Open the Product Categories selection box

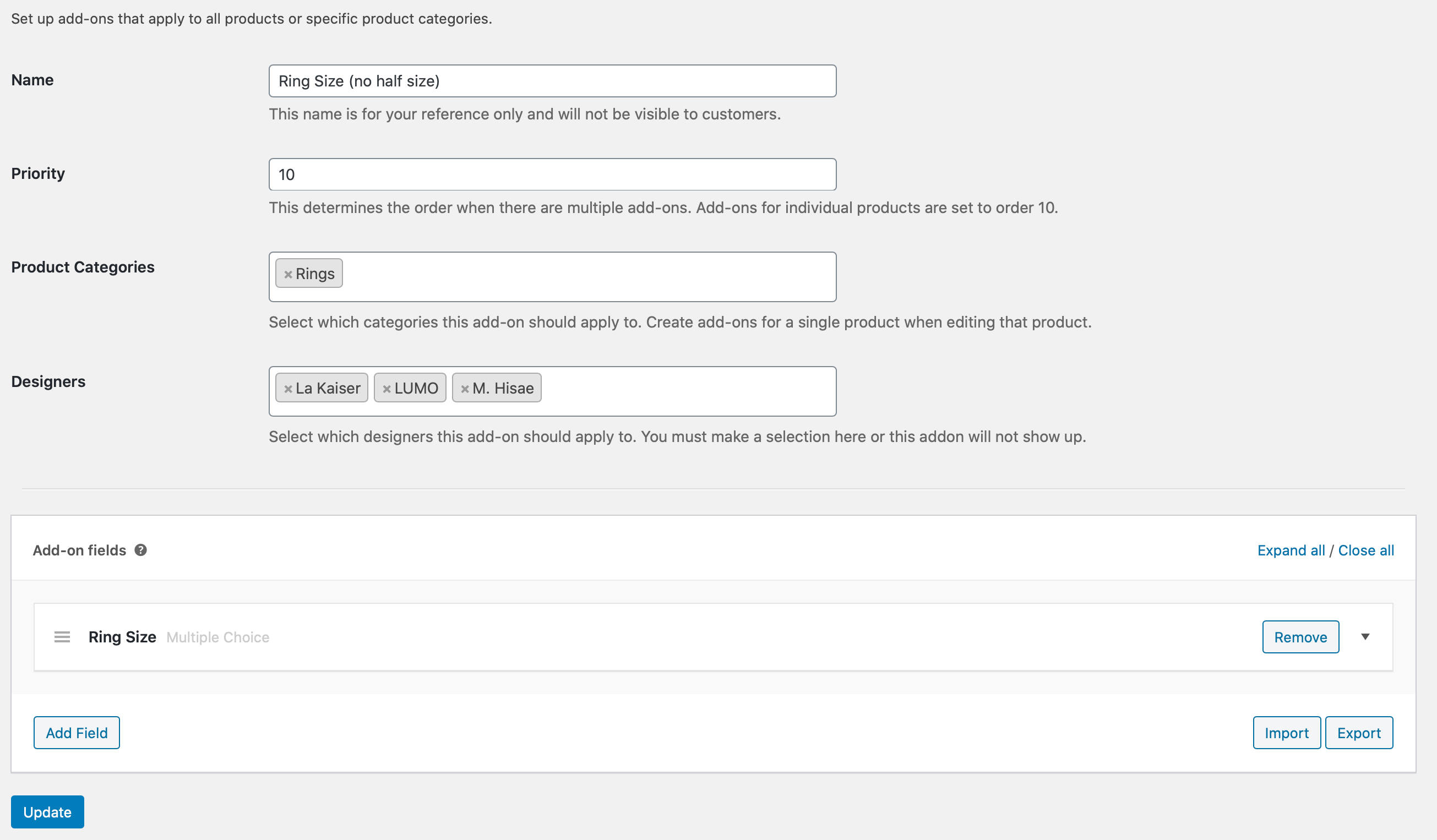(587, 277)
